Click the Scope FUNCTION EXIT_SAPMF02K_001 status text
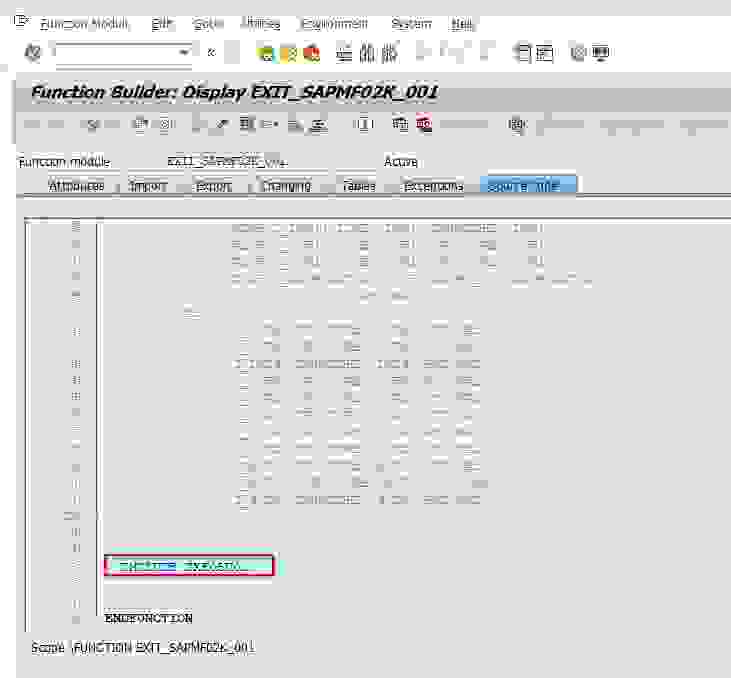The width and height of the screenshot is (731, 678). click(143, 648)
